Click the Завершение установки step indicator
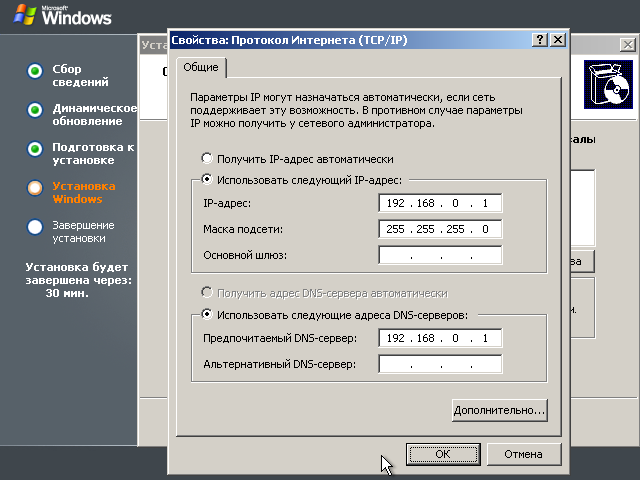640x480 pixels. pos(35,227)
